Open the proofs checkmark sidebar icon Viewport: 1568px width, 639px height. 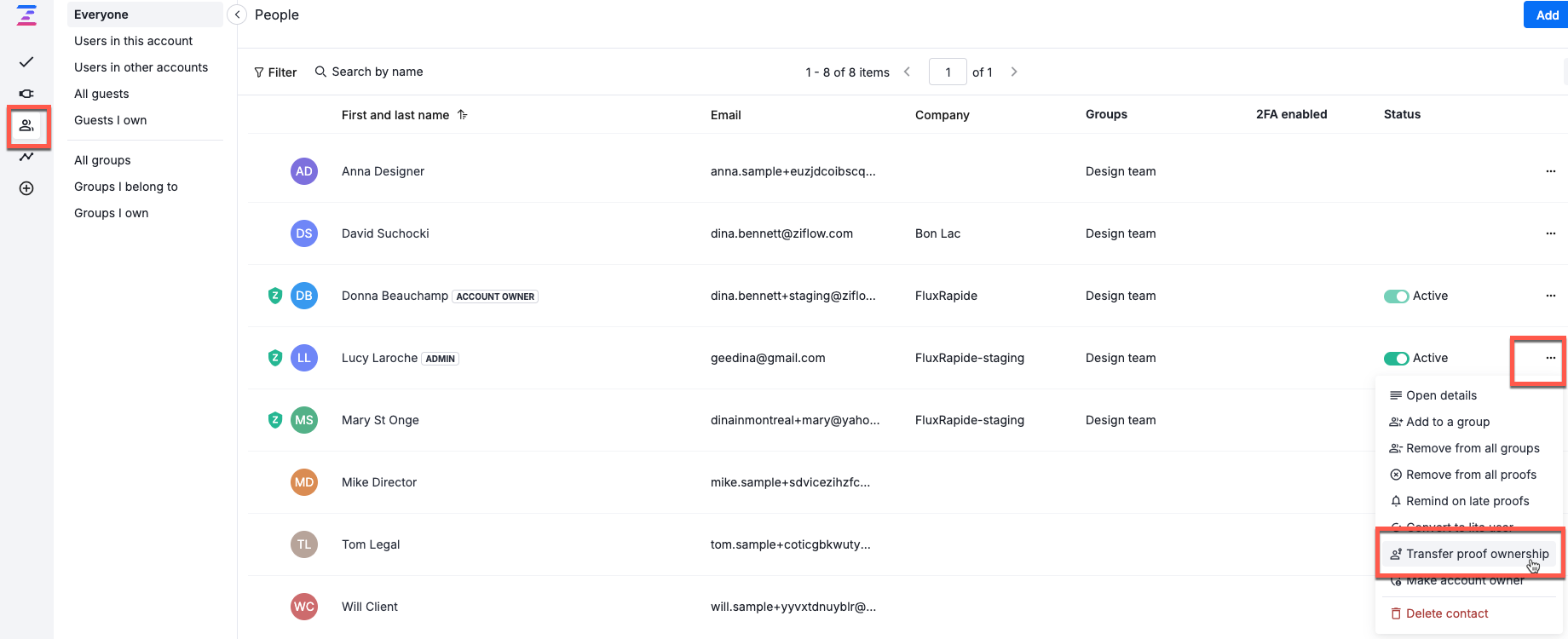[26, 62]
